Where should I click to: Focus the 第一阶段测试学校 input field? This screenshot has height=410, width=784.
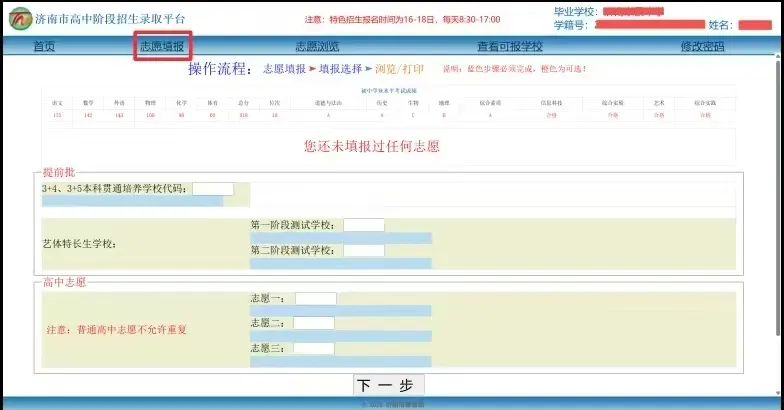(x=364, y=225)
